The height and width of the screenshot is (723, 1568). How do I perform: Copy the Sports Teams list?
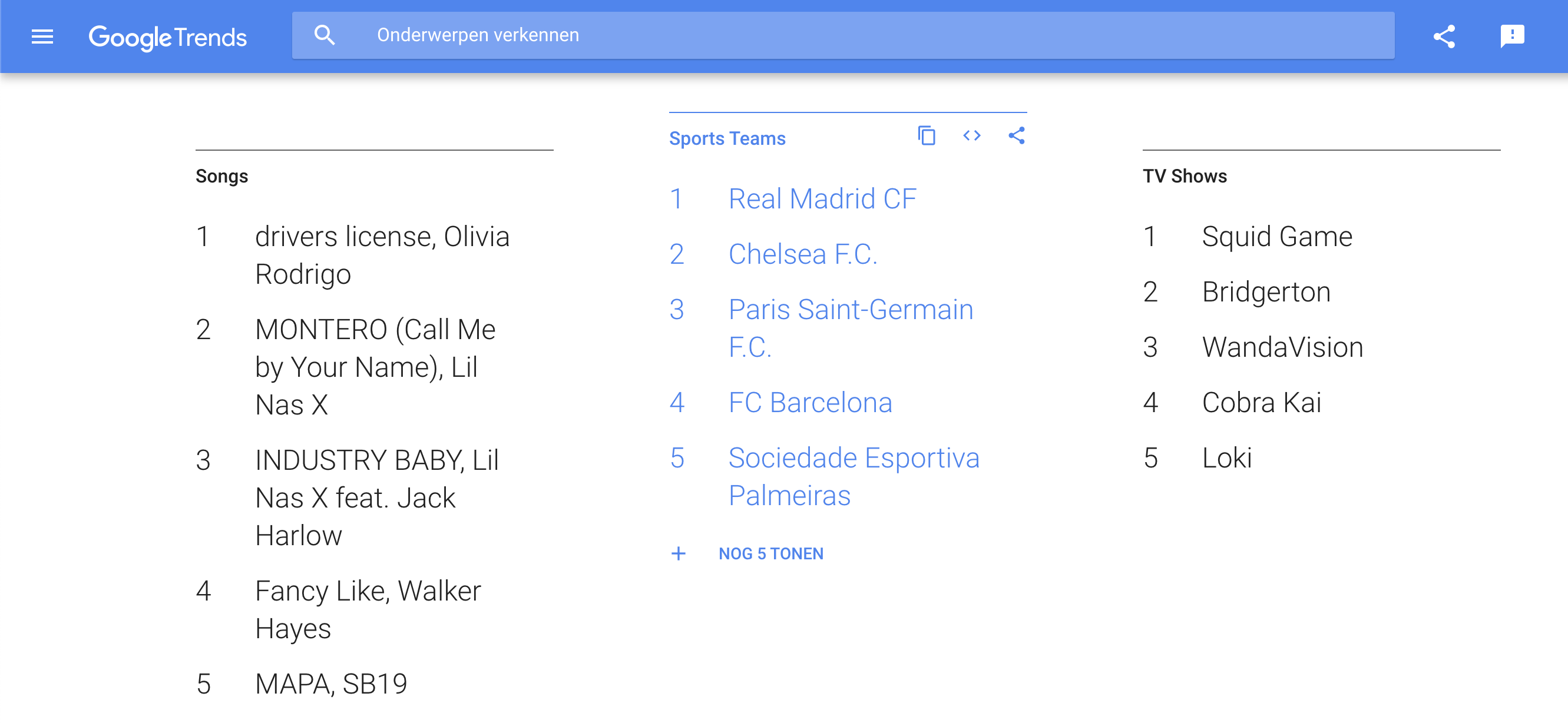click(x=927, y=136)
